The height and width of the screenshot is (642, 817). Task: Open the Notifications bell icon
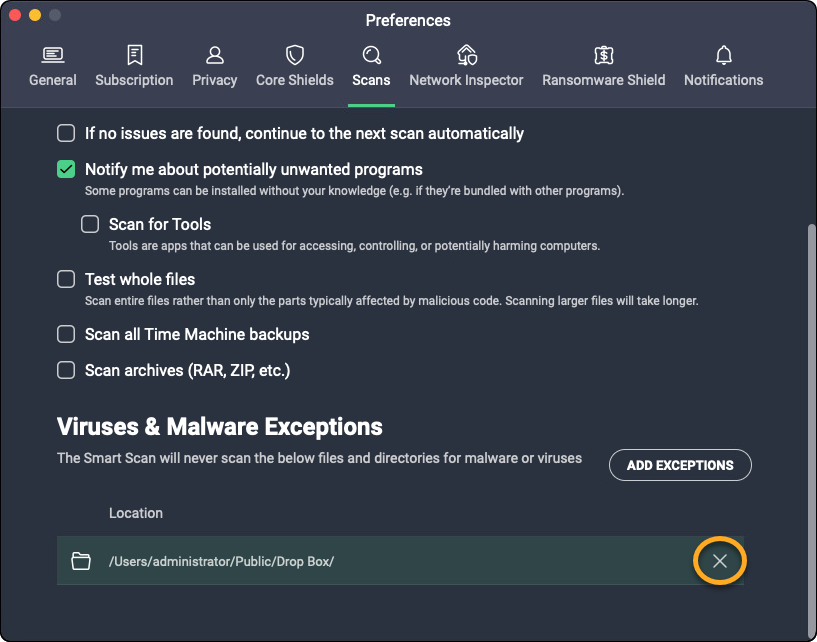[724, 55]
